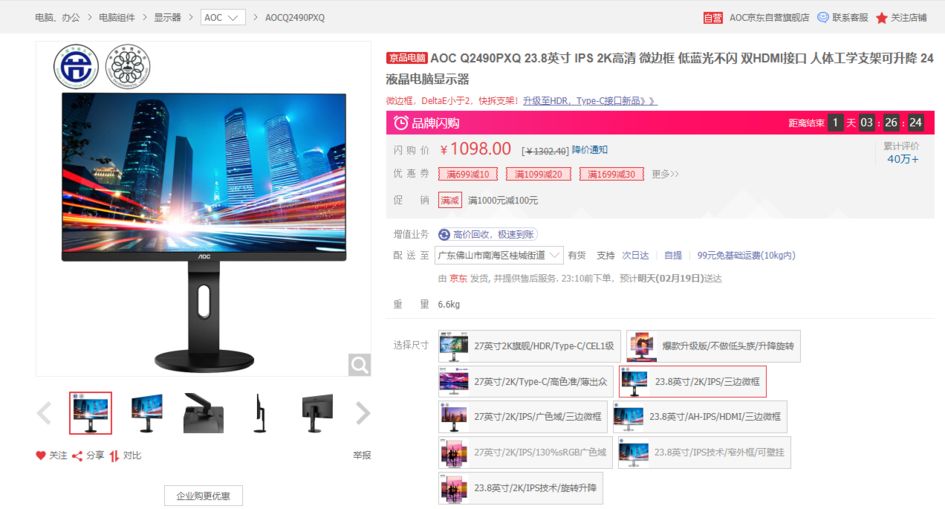Open AOC京东自营旗舰店 store link

point(769,17)
